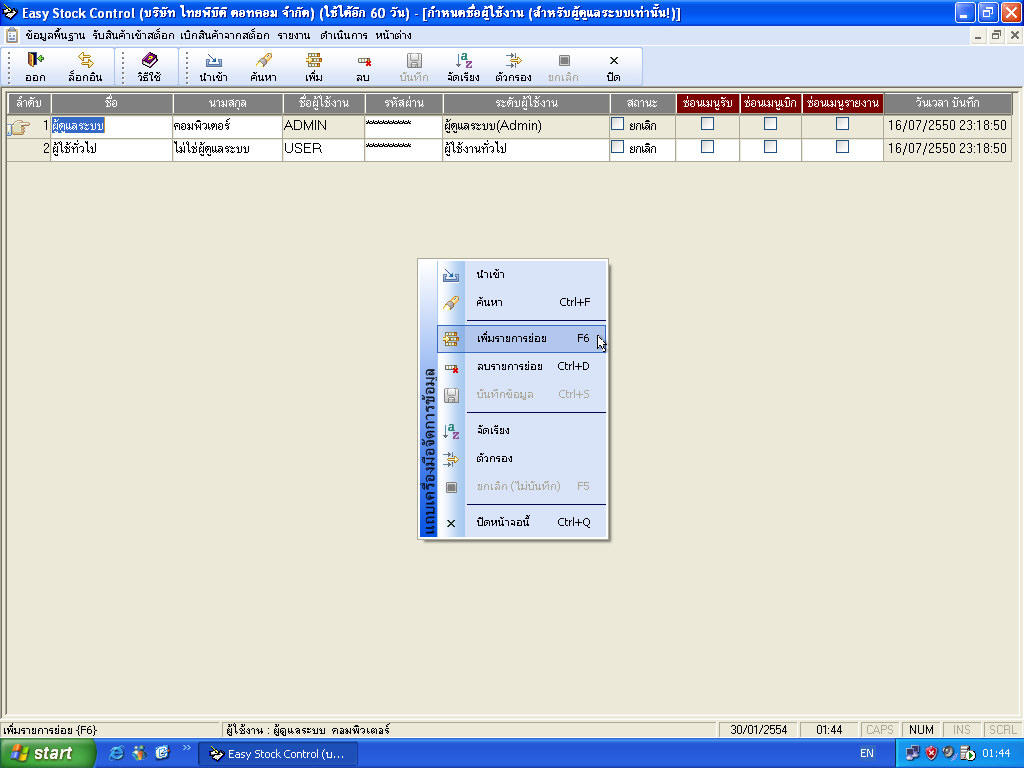1024x768 pixels.
Task: Select the USER username cell in row 2
Action: coord(323,148)
